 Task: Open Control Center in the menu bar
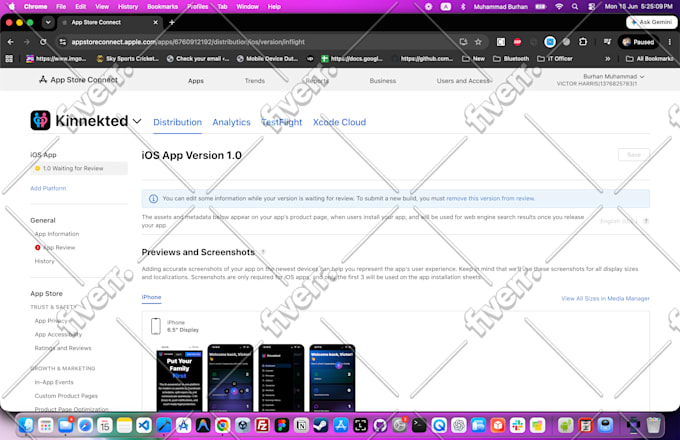[x=591, y=7]
